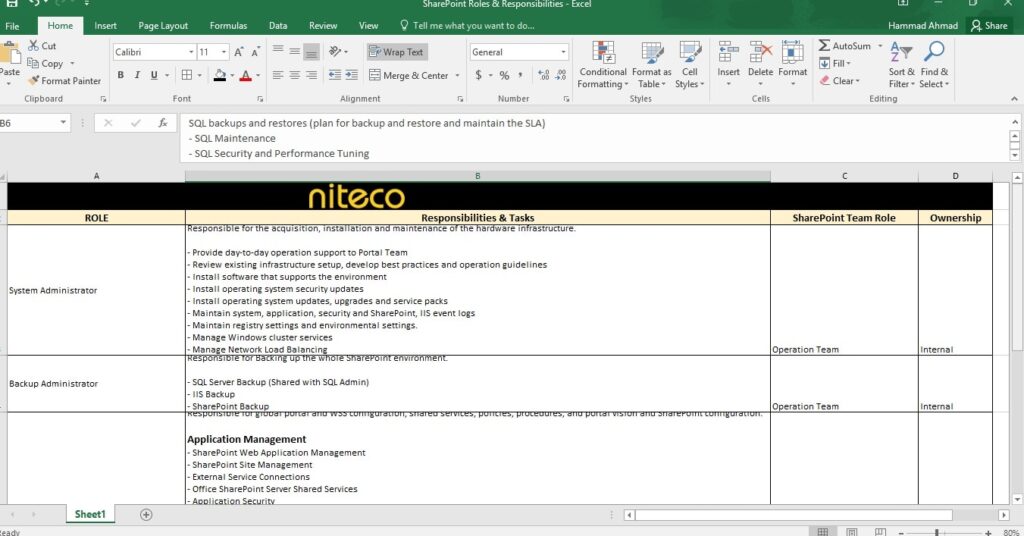Click the Orientation text angle icon
Image resolution: width=1024 pixels, height=536 pixels.
(335, 51)
